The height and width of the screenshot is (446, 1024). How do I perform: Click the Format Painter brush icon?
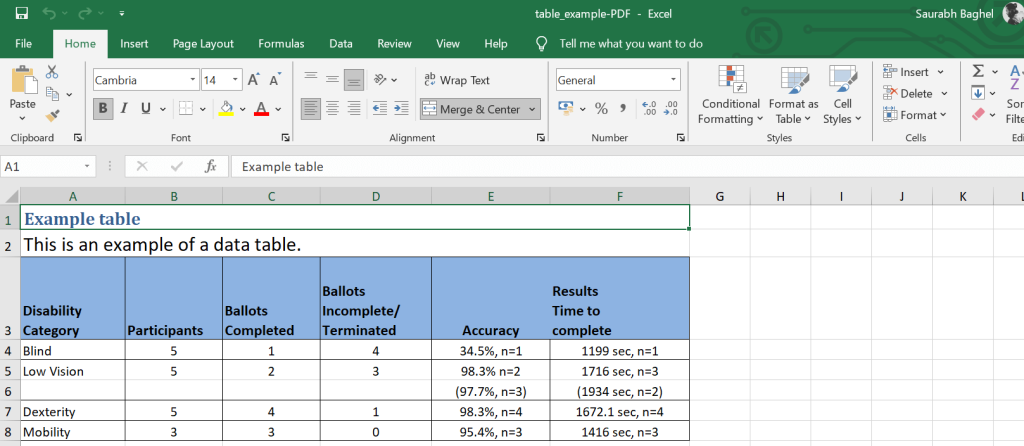click(53, 116)
